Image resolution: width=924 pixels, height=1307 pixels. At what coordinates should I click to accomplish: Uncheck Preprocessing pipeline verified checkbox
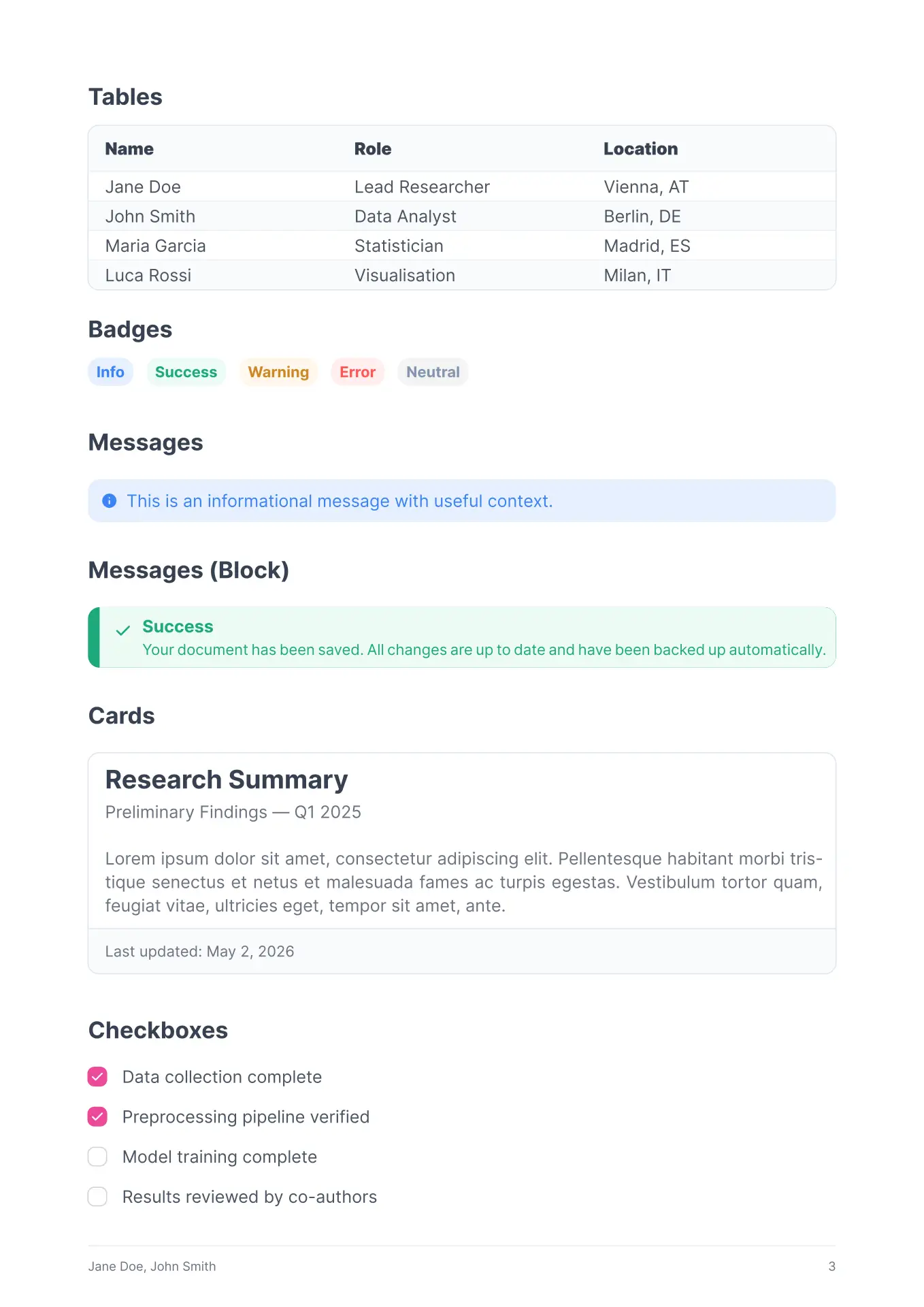[x=98, y=1116]
